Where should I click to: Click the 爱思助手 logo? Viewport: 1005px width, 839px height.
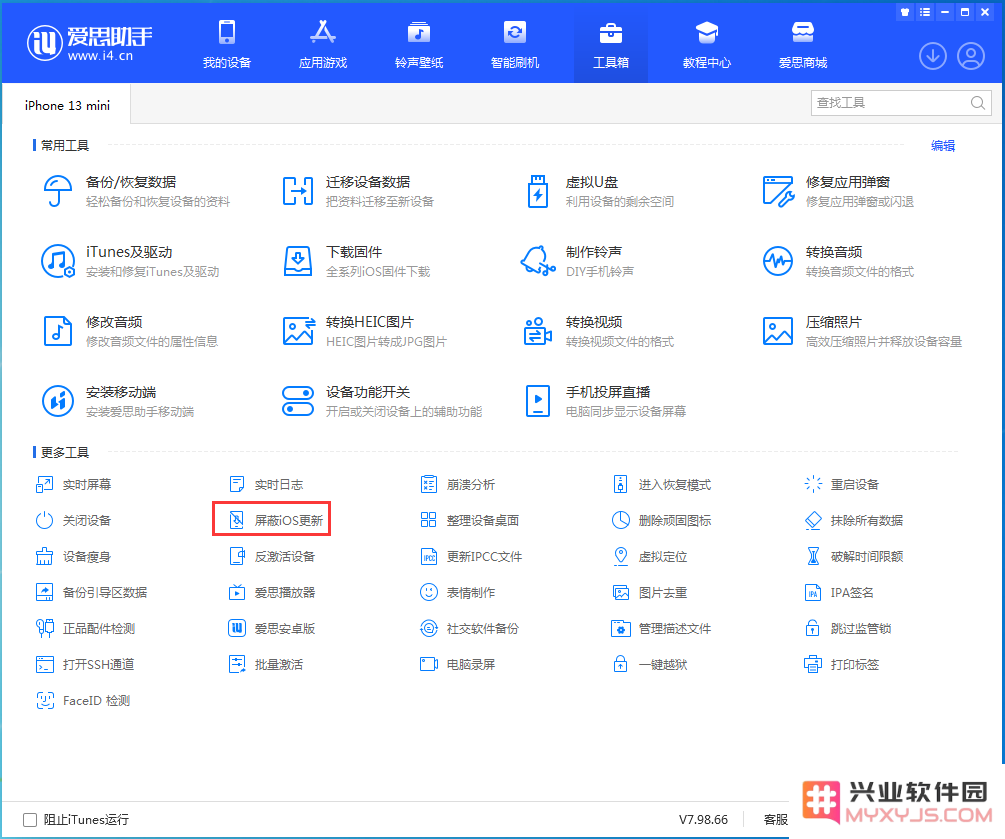pyautogui.click(x=90, y=44)
